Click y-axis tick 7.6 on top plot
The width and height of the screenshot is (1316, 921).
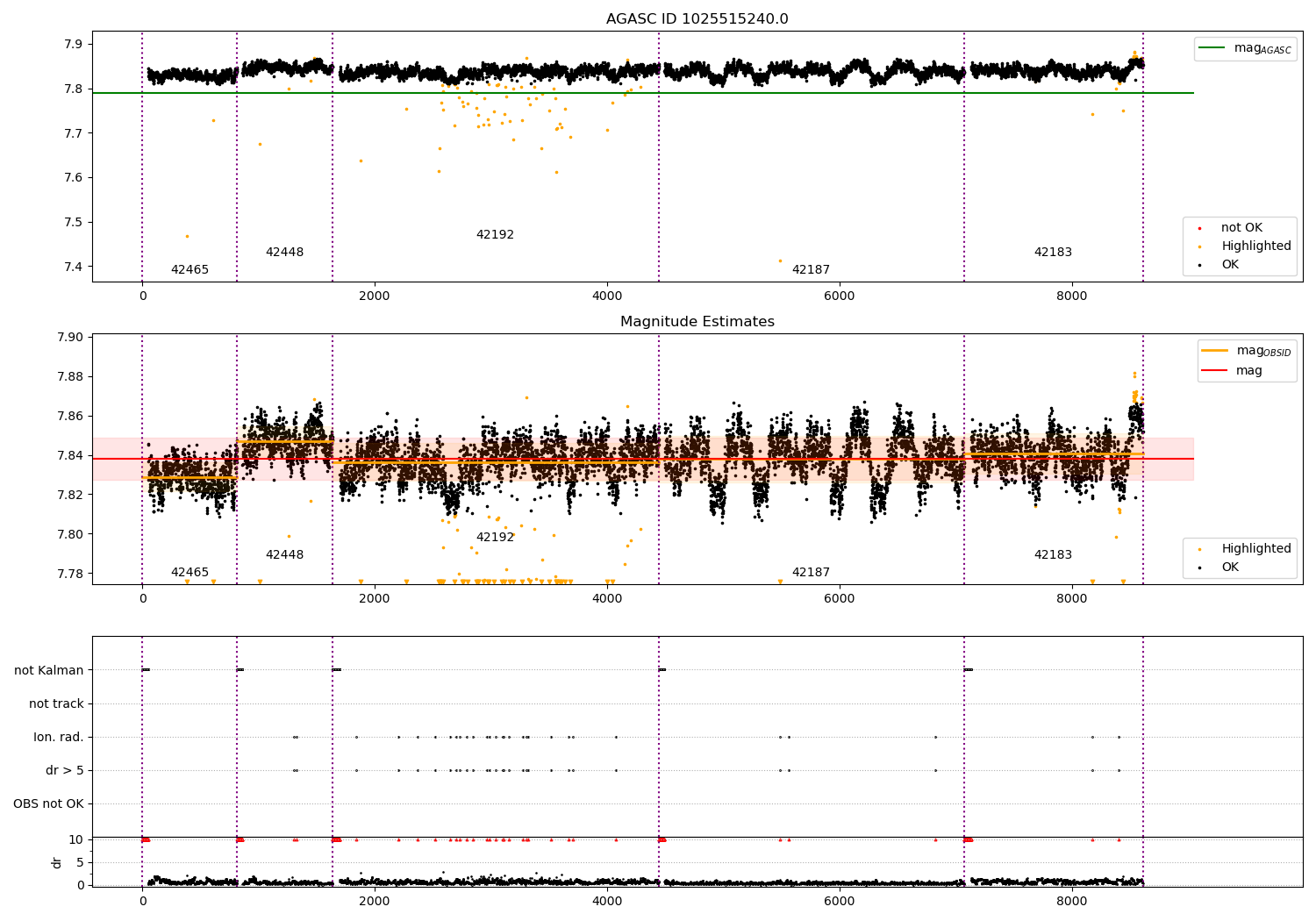pos(75,178)
